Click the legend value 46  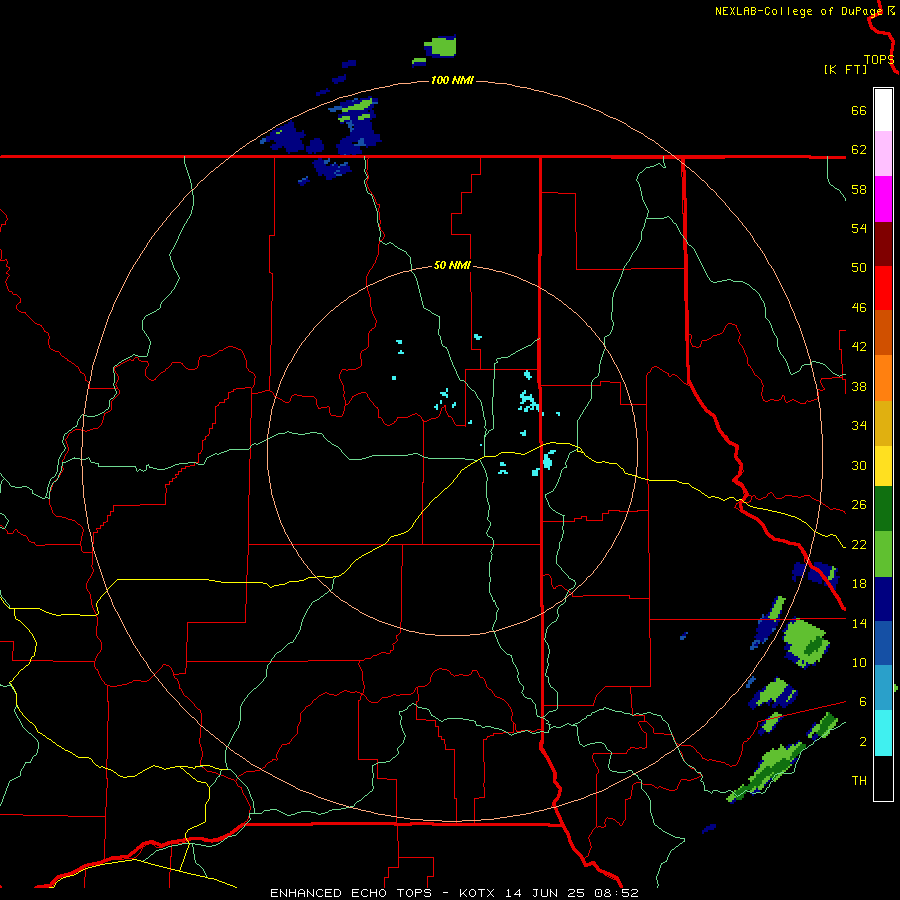coord(859,307)
